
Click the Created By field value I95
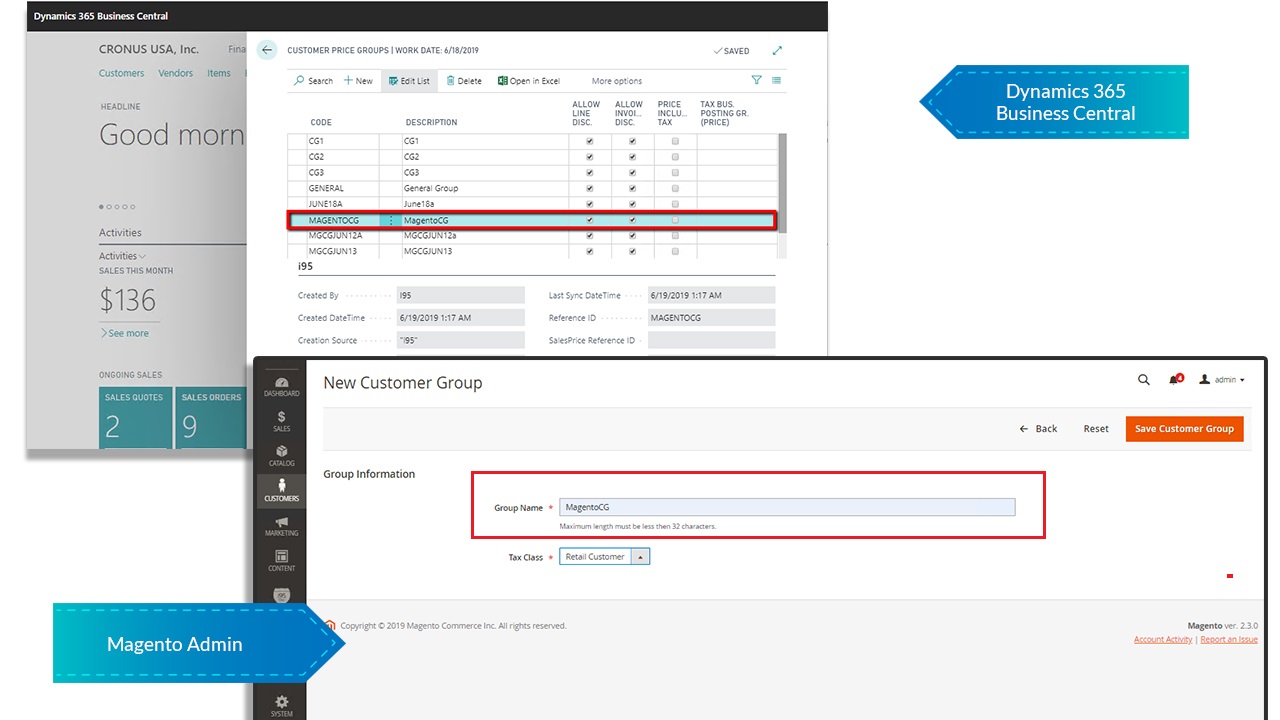(460, 295)
